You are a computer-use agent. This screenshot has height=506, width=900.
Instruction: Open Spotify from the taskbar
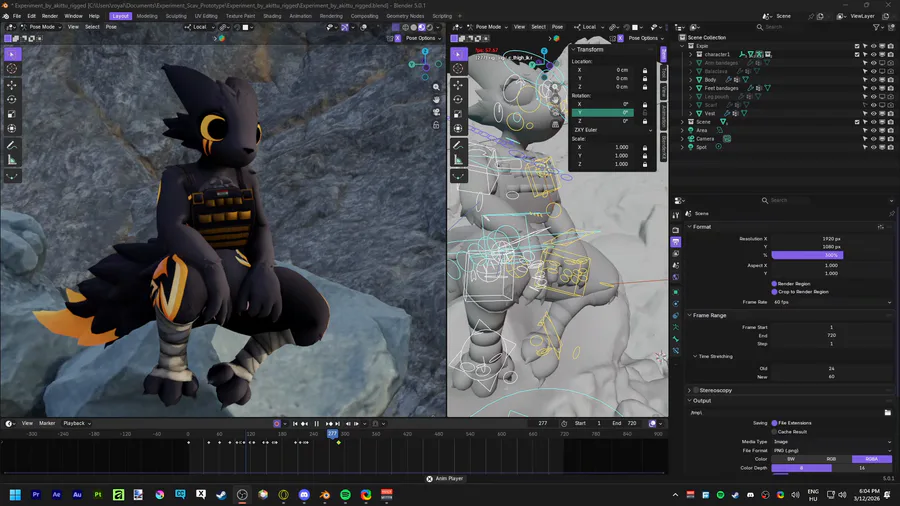[x=346, y=495]
